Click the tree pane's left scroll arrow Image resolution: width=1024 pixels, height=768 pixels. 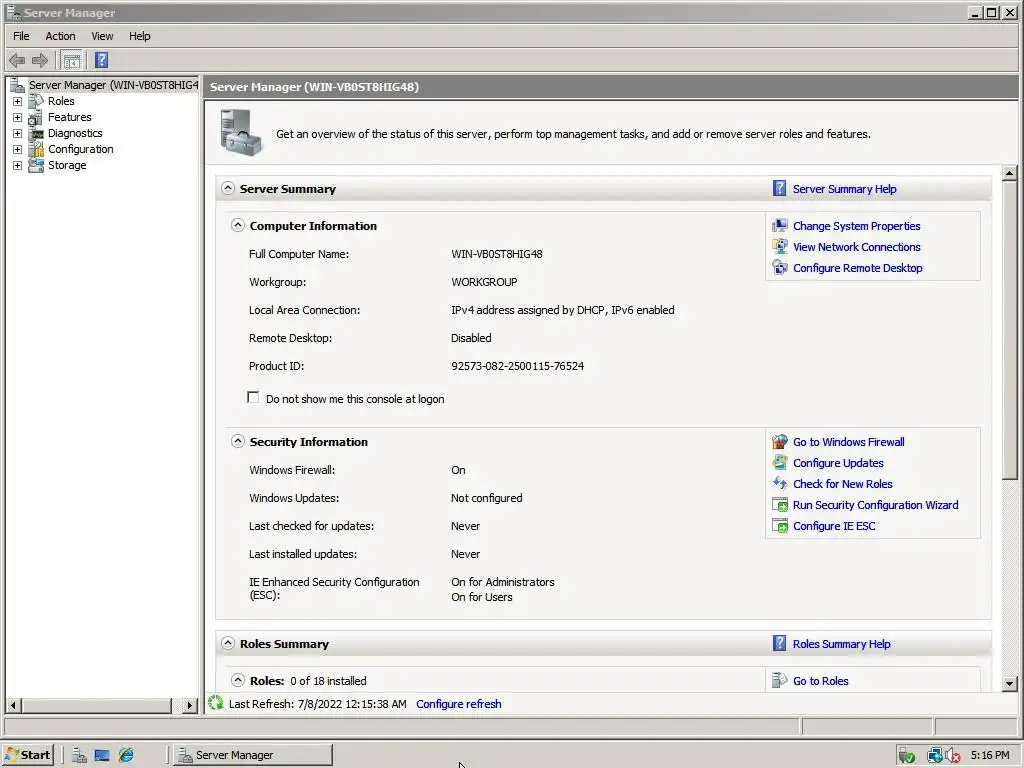[x=13, y=705]
